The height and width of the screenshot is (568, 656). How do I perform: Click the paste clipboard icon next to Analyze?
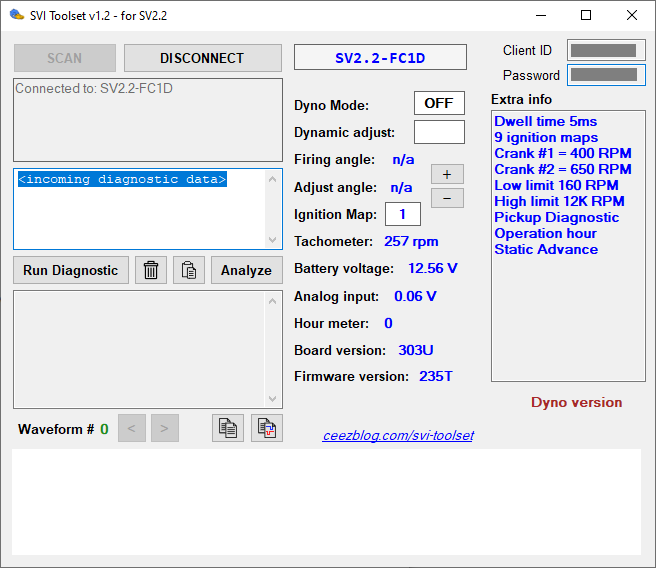[189, 270]
